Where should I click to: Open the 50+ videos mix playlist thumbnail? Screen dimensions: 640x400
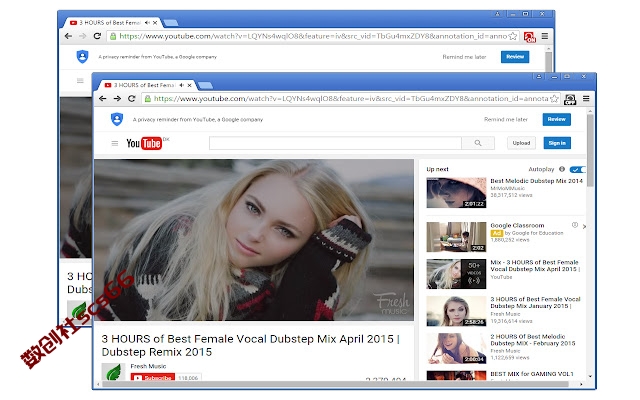click(456, 274)
